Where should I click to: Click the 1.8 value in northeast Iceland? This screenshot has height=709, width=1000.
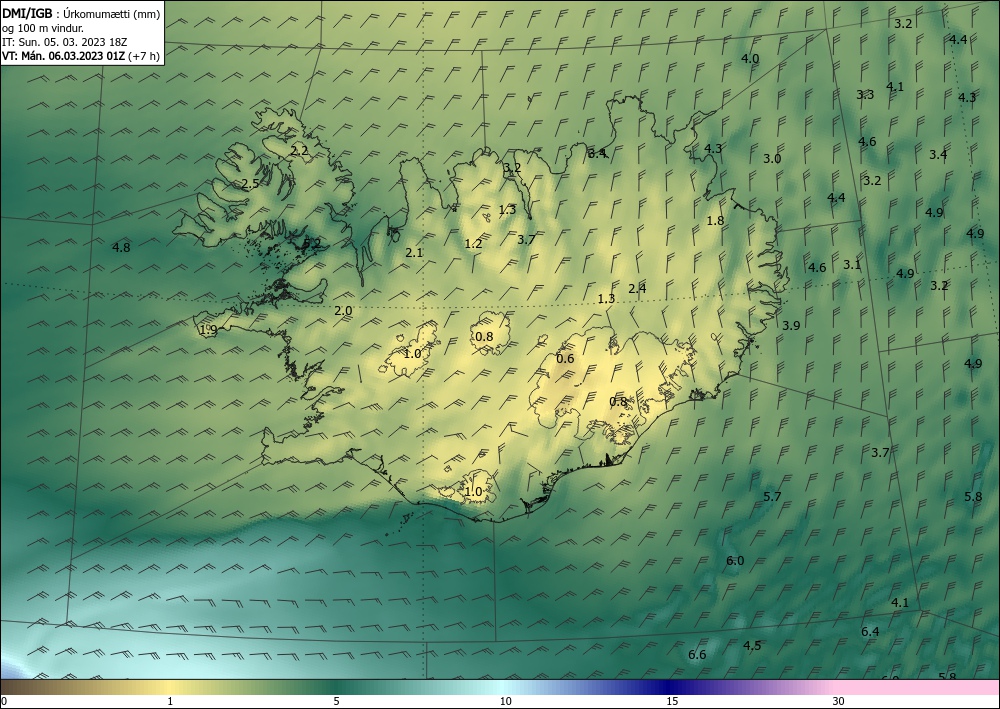click(716, 221)
